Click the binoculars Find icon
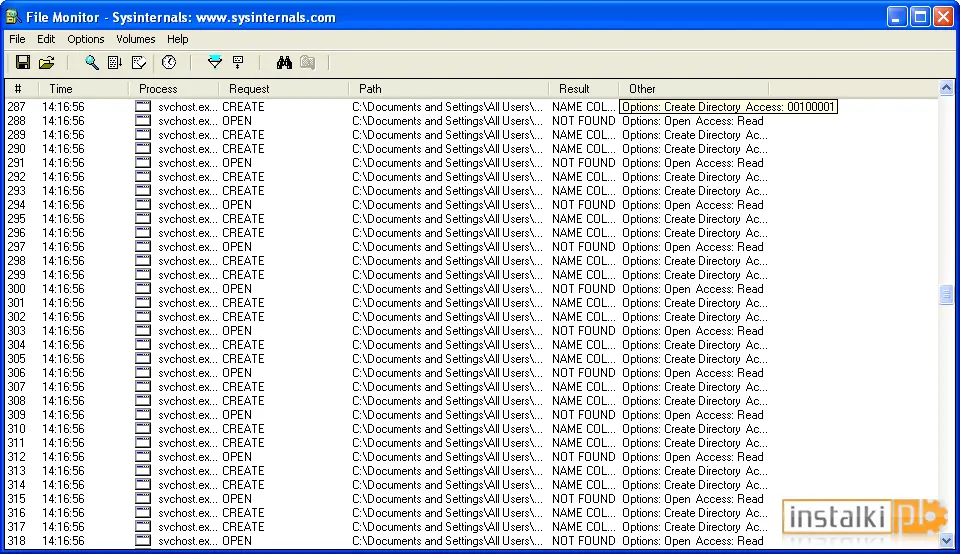 click(284, 62)
